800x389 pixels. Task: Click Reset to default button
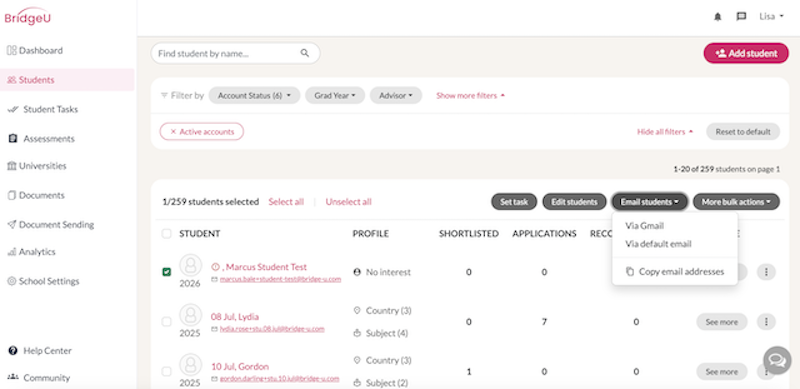coord(743,132)
